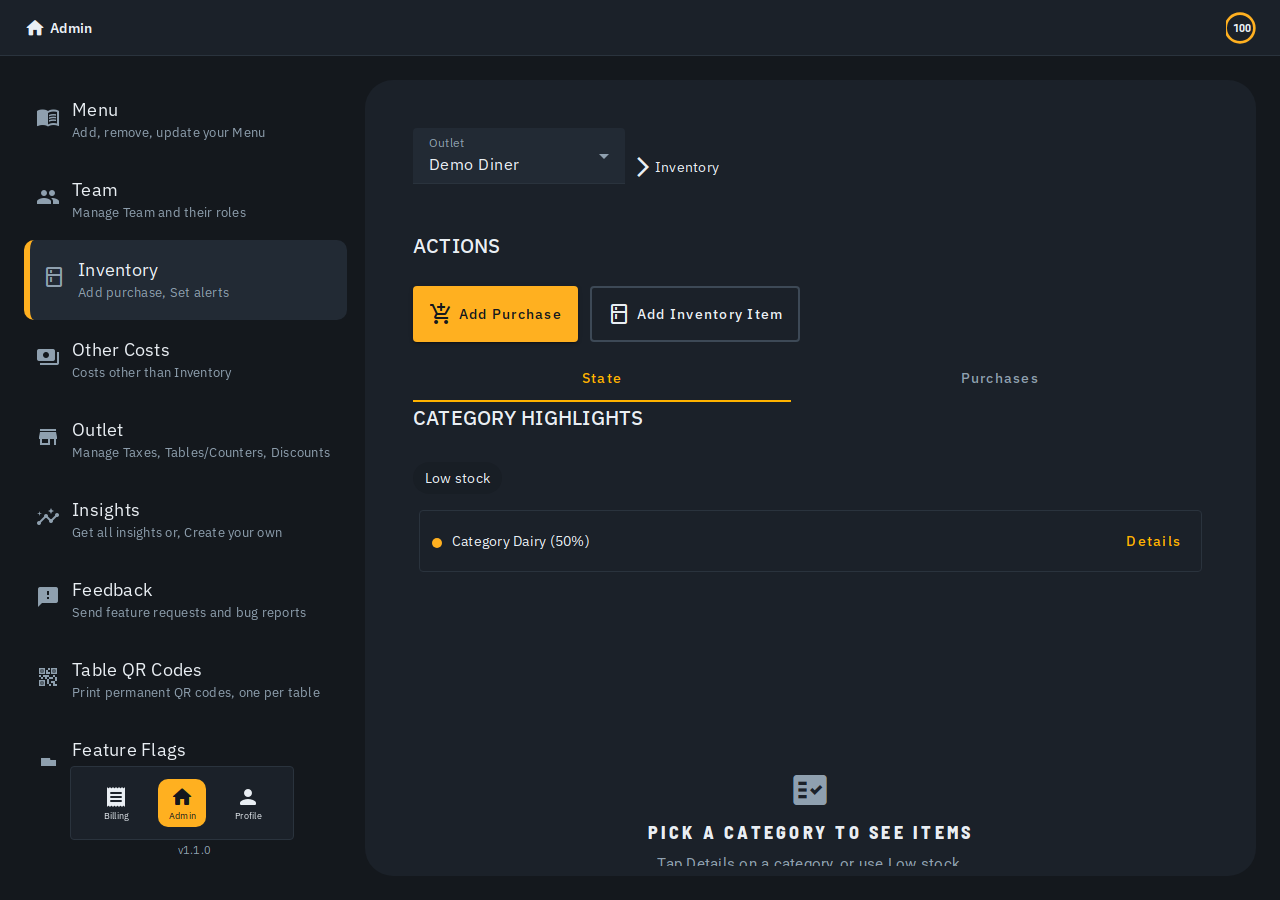Open the Insights section
This screenshot has height=900, width=1280.
click(x=186, y=520)
